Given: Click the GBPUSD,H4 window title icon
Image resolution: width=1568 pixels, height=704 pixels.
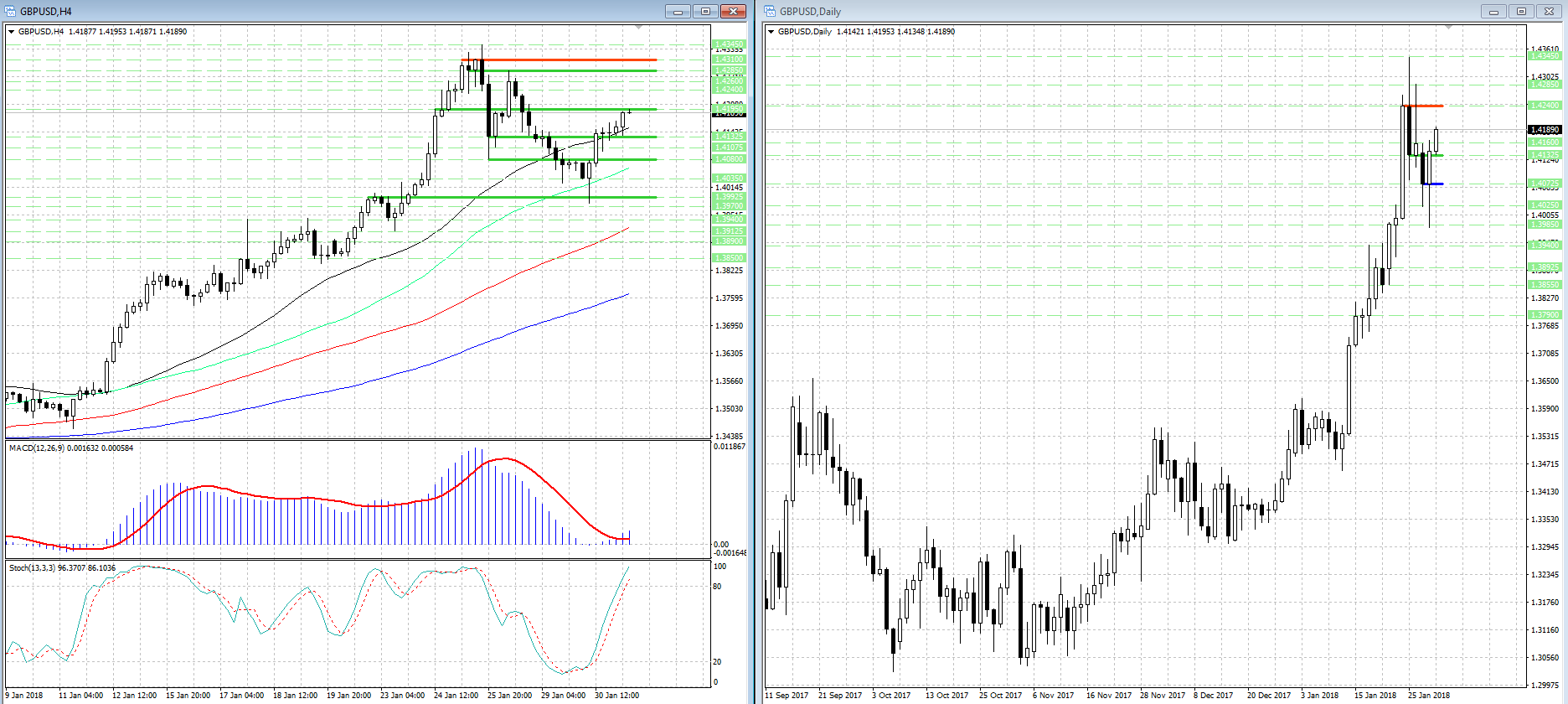Looking at the screenshot, I should coord(12,11).
